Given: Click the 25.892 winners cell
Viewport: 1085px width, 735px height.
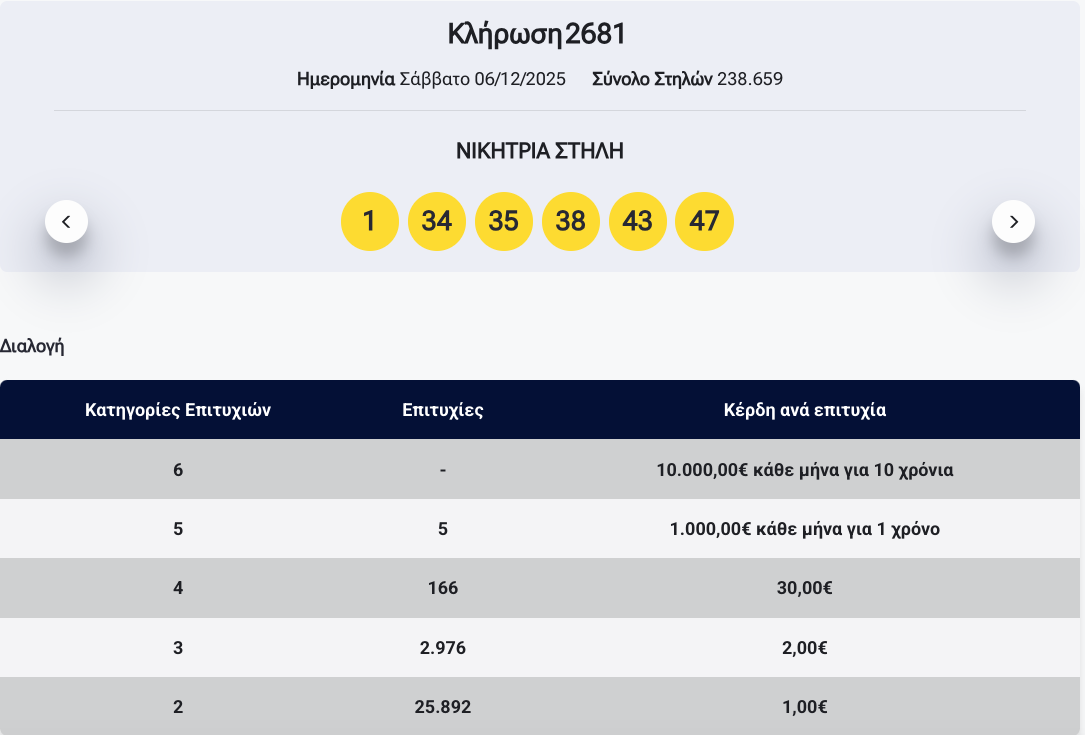Looking at the screenshot, I should click(x=443, y=706).
